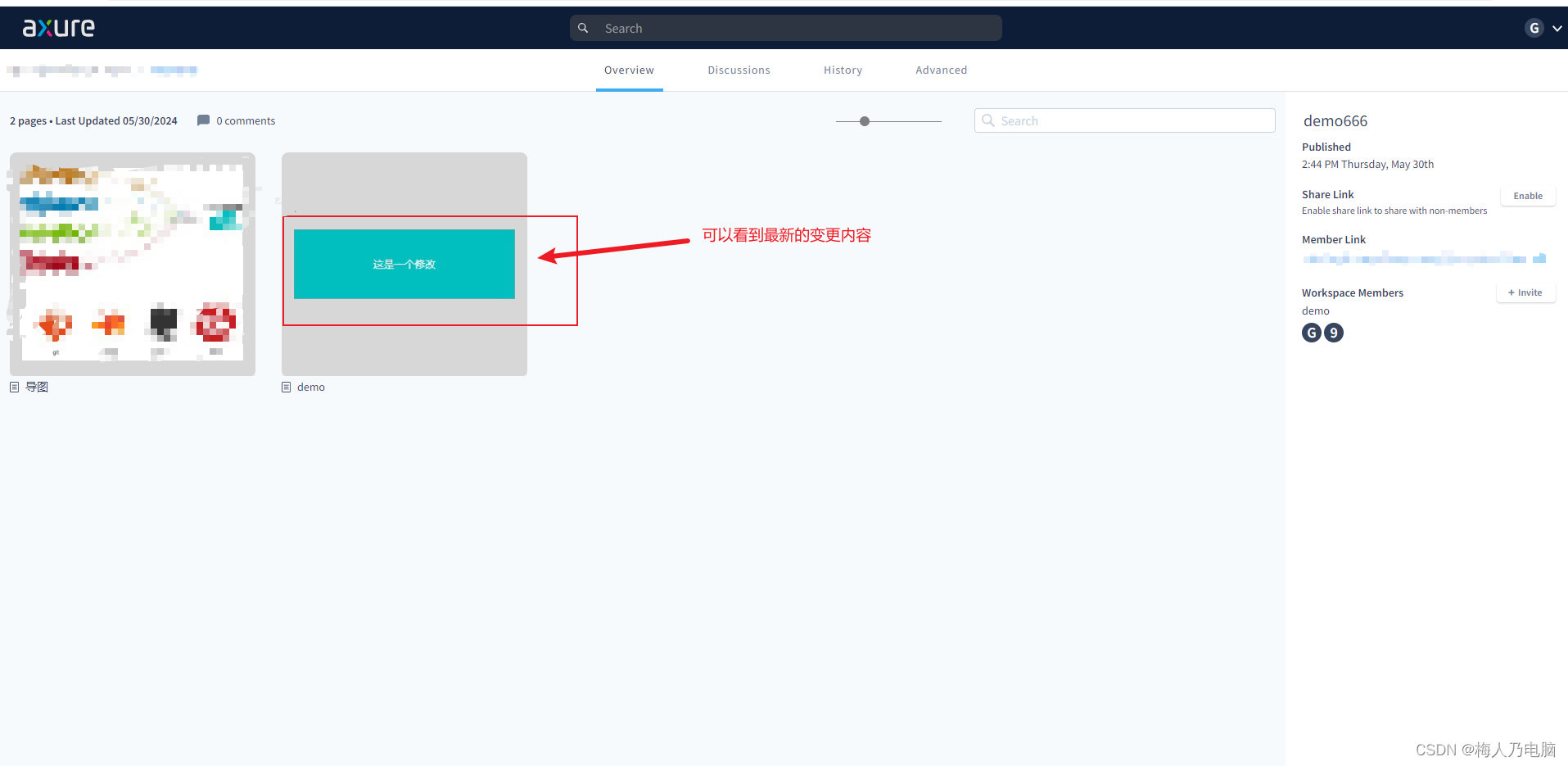Enable the Share Link
The height and width of the screenshot is (766, 1568).
tap(1527, 196)
